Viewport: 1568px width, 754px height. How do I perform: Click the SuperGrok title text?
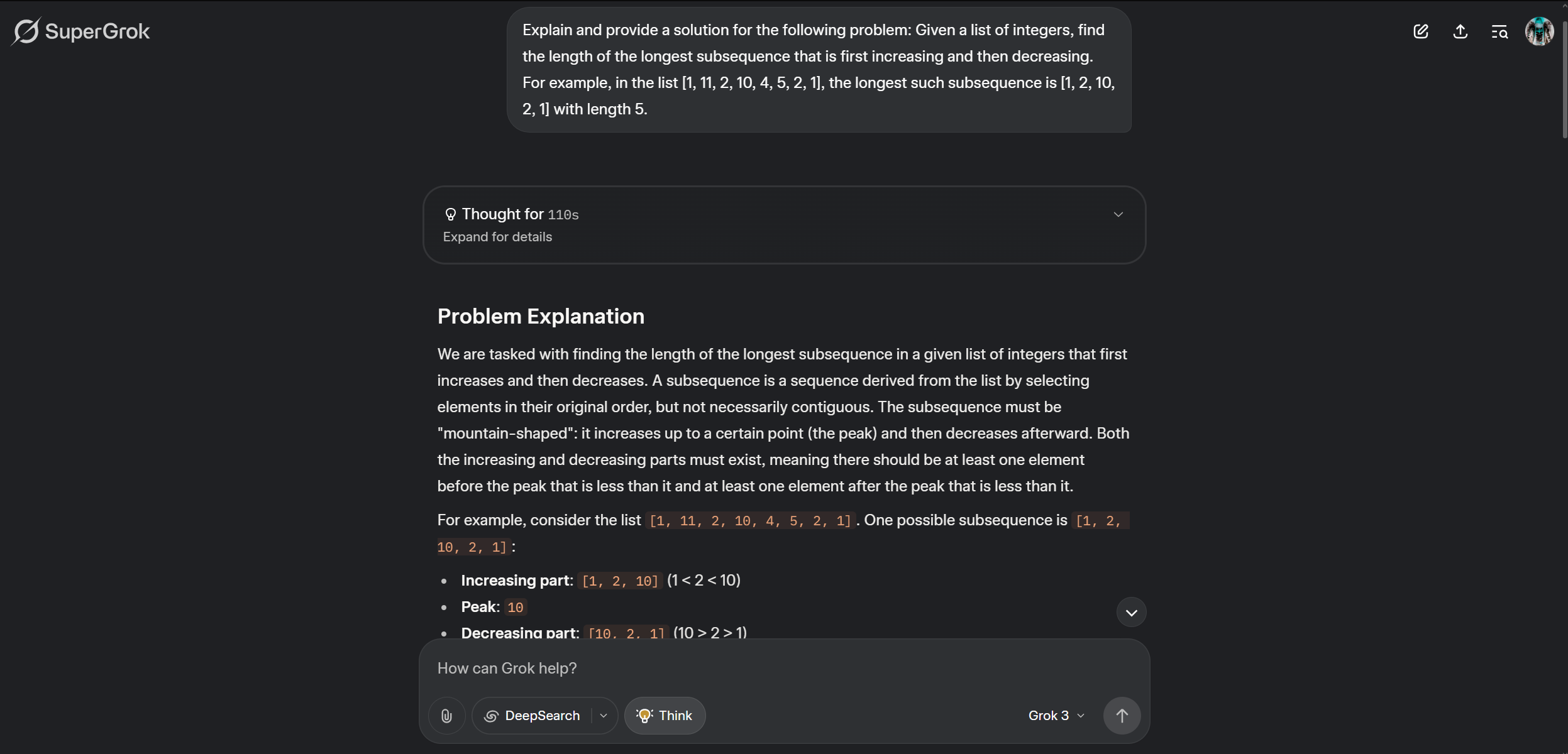point(97,31)
